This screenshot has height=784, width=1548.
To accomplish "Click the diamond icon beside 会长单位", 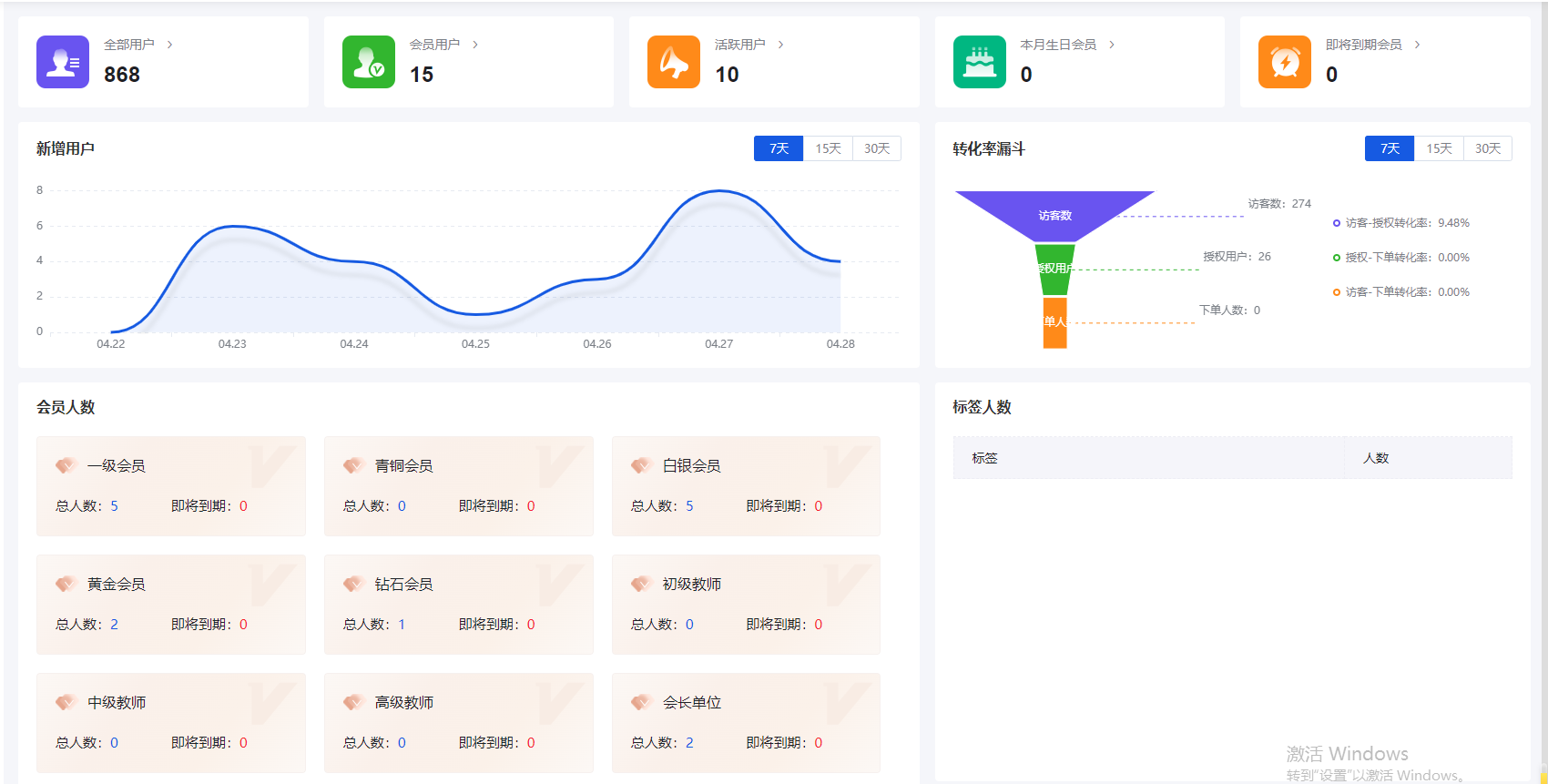I will click(x=641, y=702).
